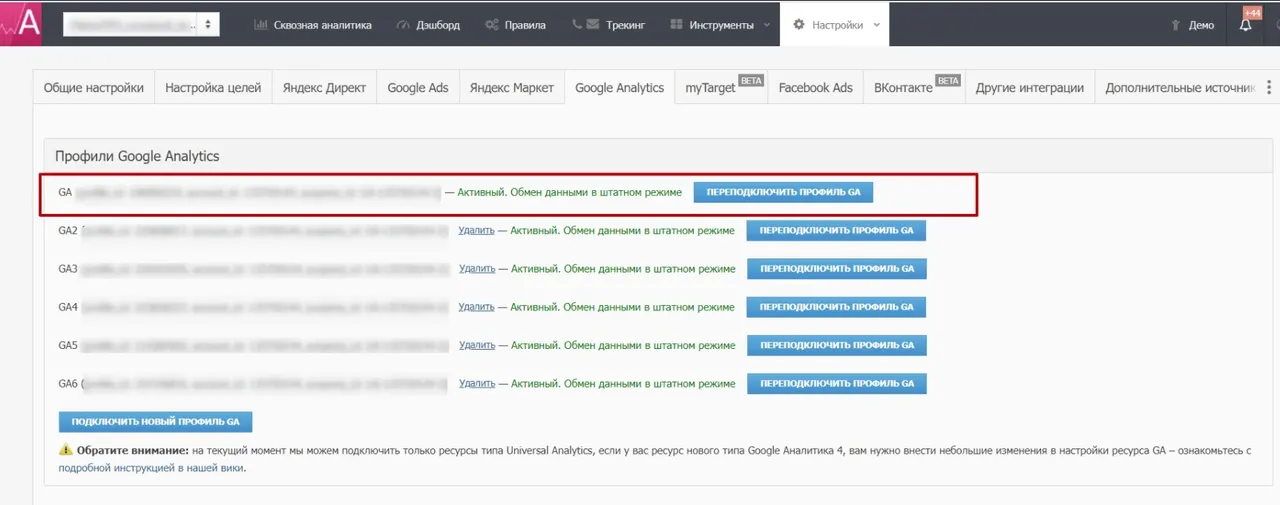Click the Демо user account icon

(1176, 25)
